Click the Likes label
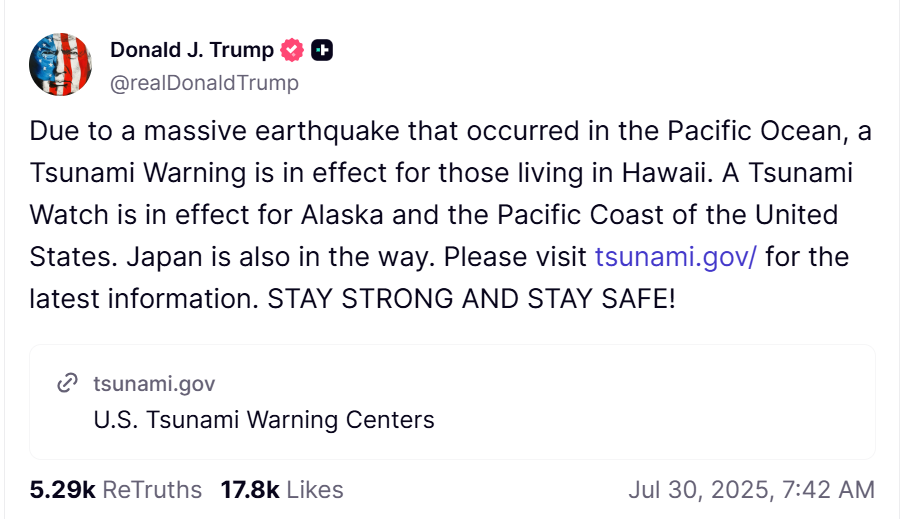Screen dimensions: 901x519 coord(314,490)
